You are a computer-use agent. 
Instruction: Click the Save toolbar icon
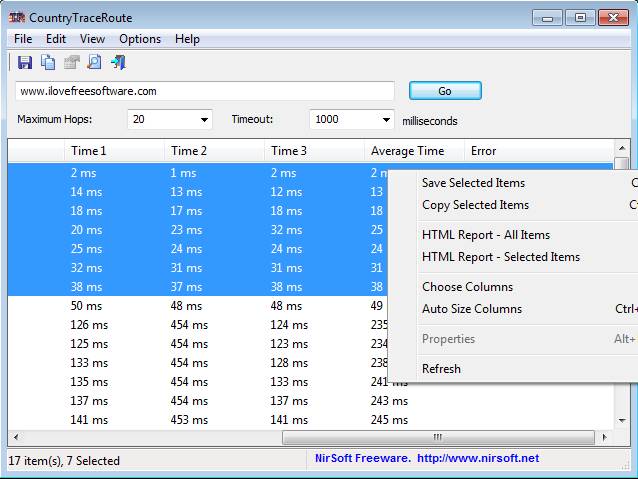(25, 63)
